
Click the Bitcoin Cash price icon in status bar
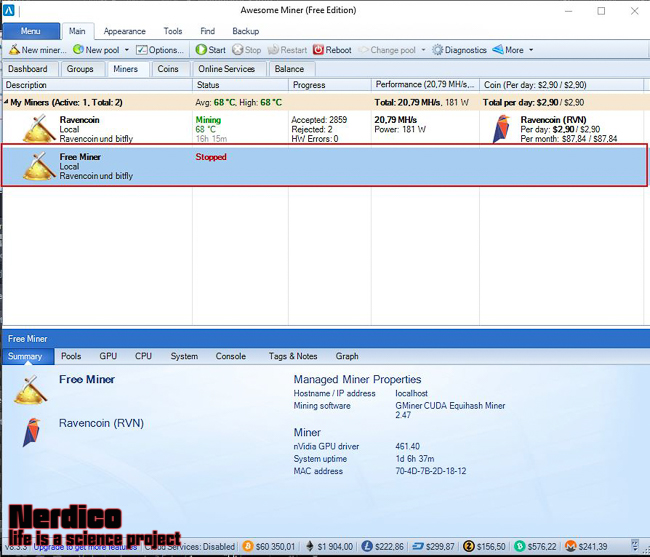pos(519,546)
